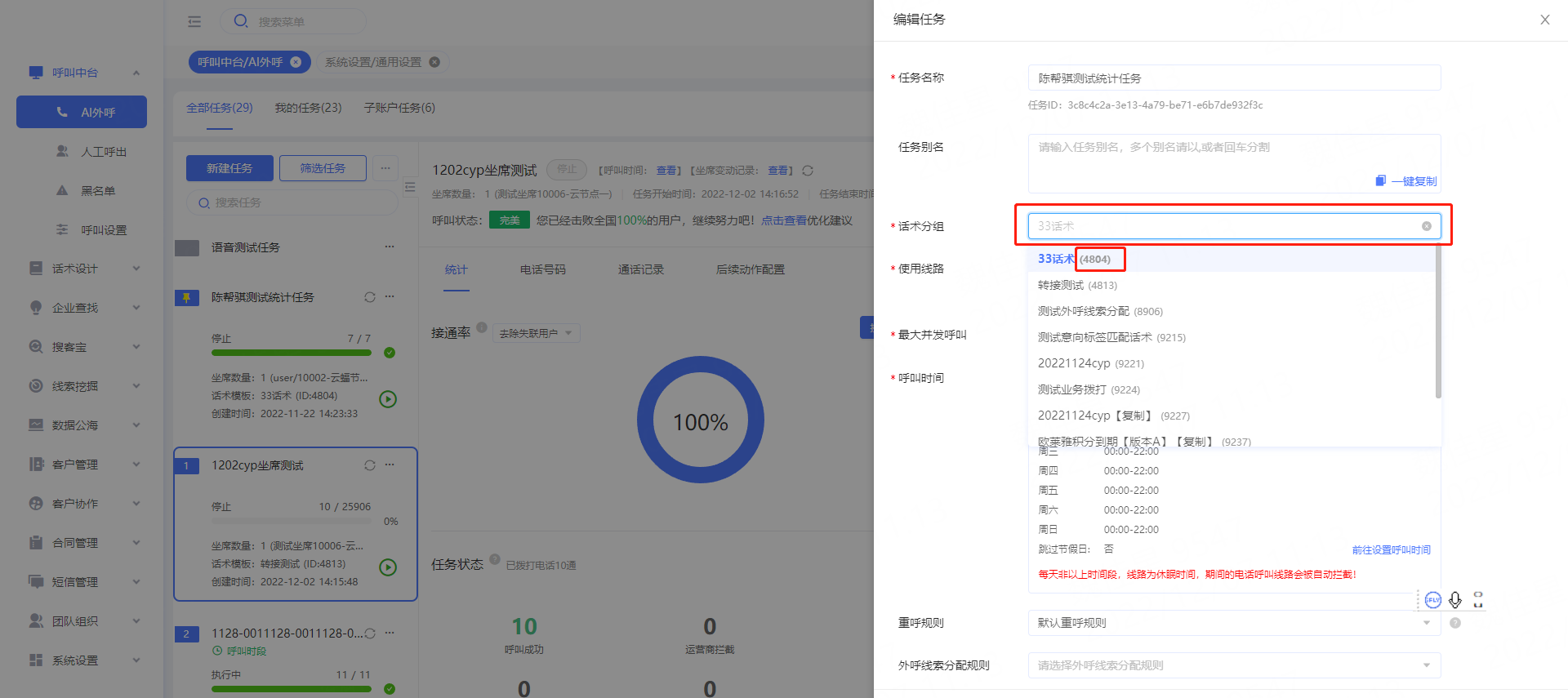The image size is (1568, 698).
Task: Open the more menu for 1202cyp坐席测试 card
Action: (x=390, y=465)
